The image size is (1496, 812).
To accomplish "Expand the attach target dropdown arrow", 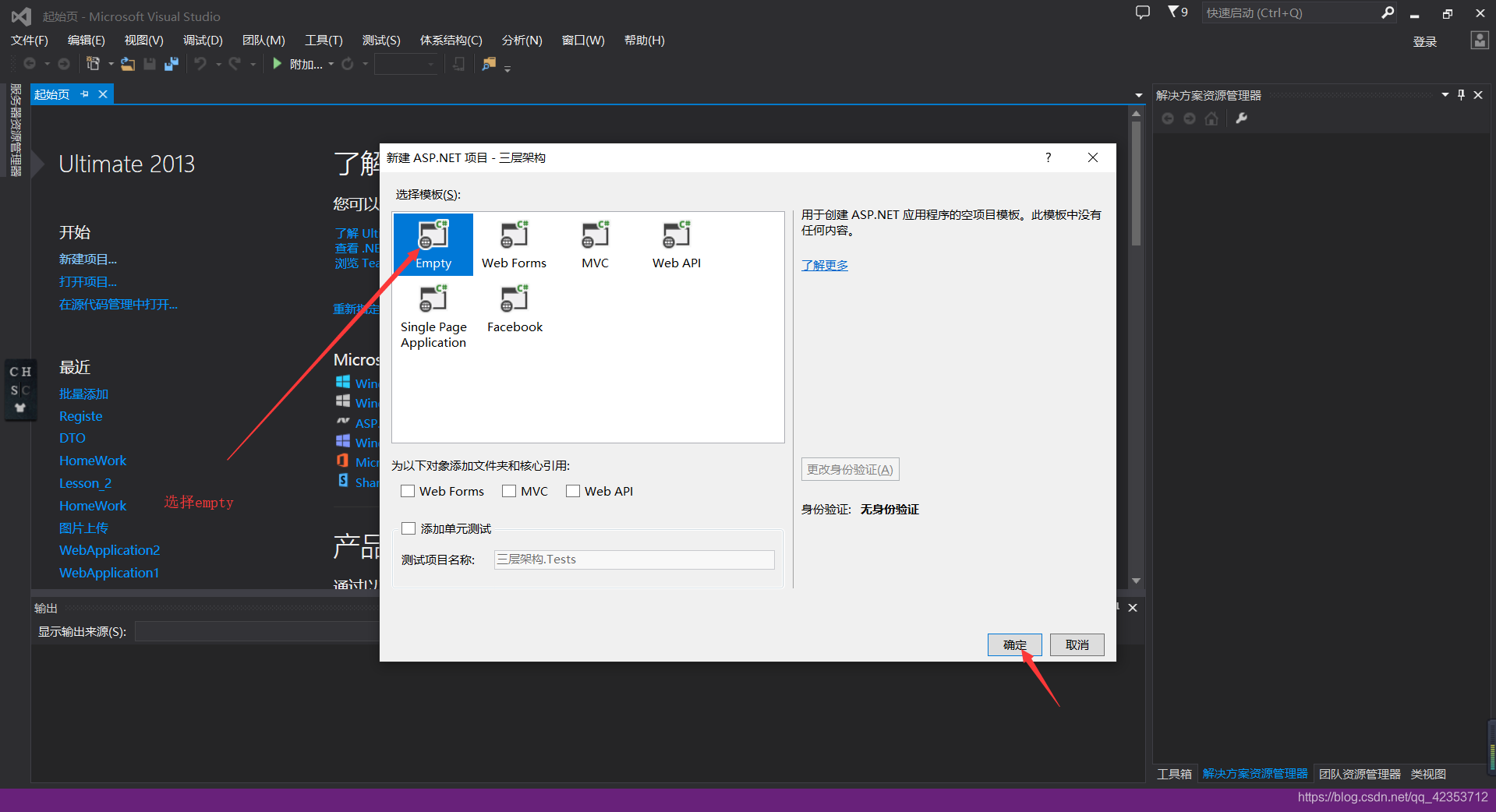I will tap(331, 64).
